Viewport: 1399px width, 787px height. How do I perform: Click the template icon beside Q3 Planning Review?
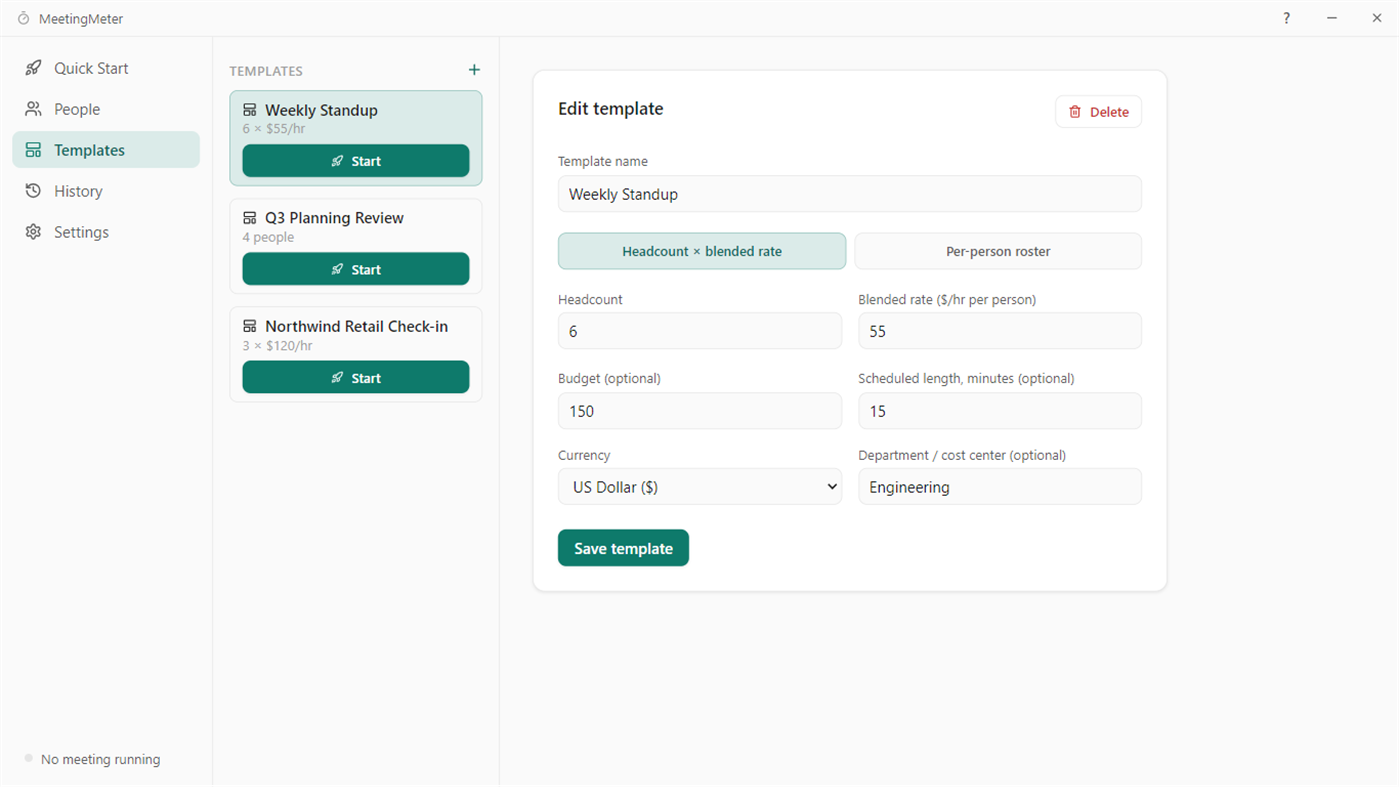[250, 218]
